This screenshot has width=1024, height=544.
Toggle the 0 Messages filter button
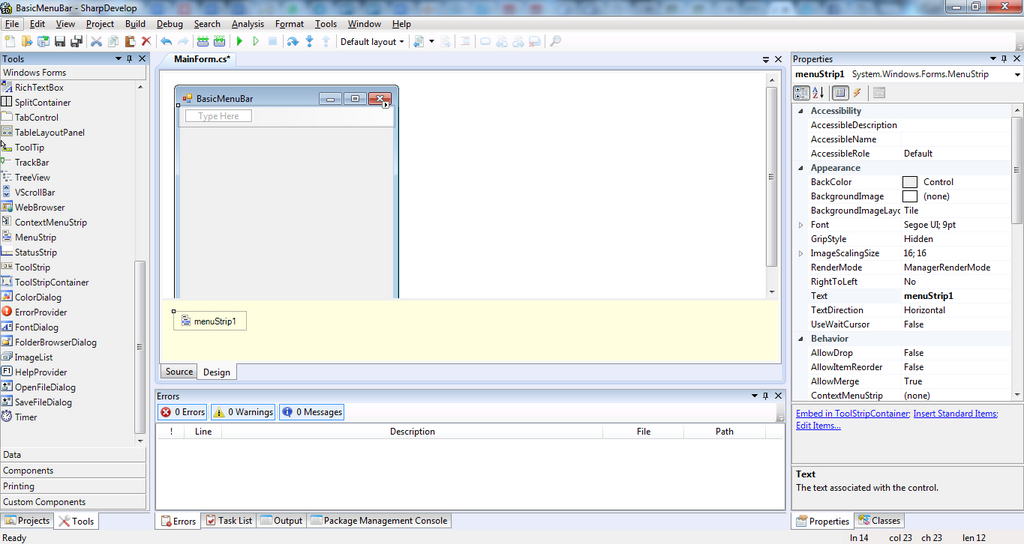312,412
